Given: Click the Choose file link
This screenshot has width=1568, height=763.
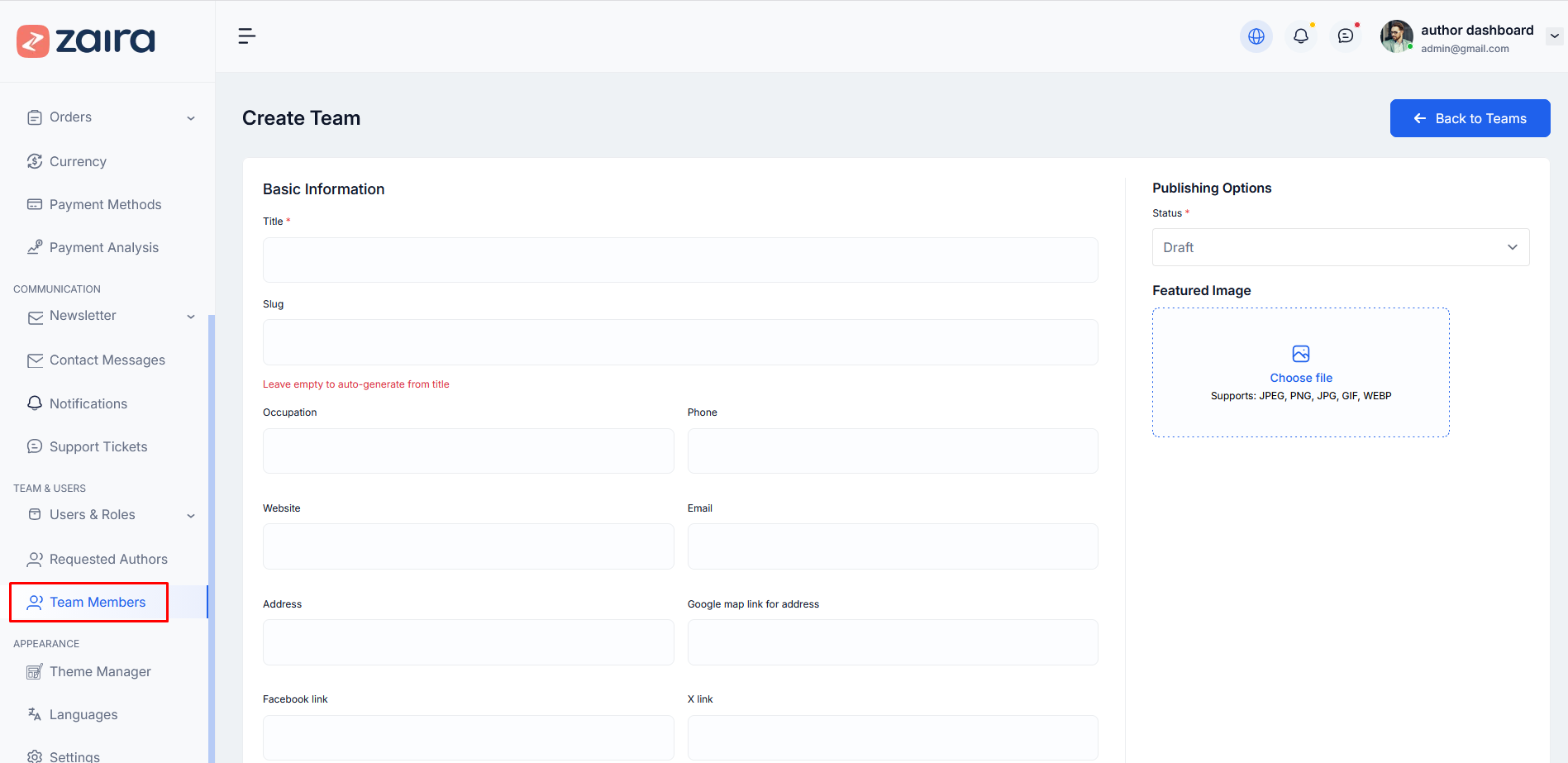Looking at the screenshot, I should (x=1300, y=378).
